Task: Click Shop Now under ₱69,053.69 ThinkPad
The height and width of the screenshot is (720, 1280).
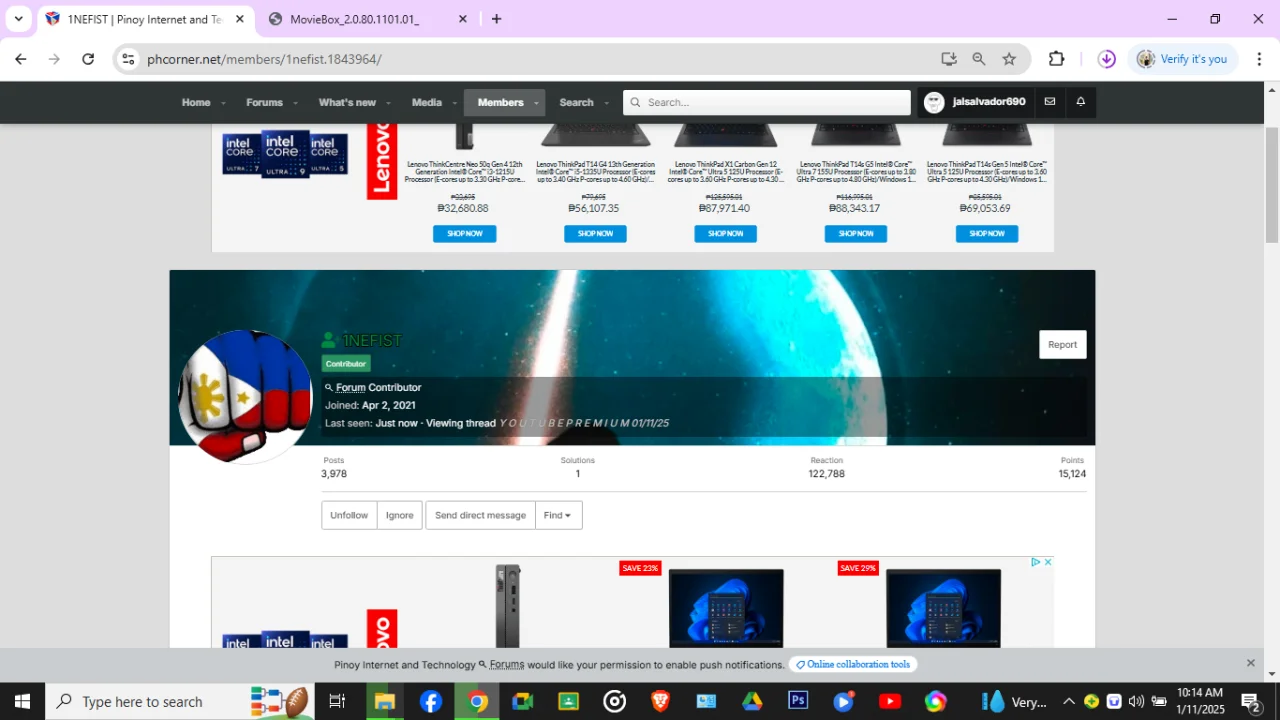Action: coord(987,233)
